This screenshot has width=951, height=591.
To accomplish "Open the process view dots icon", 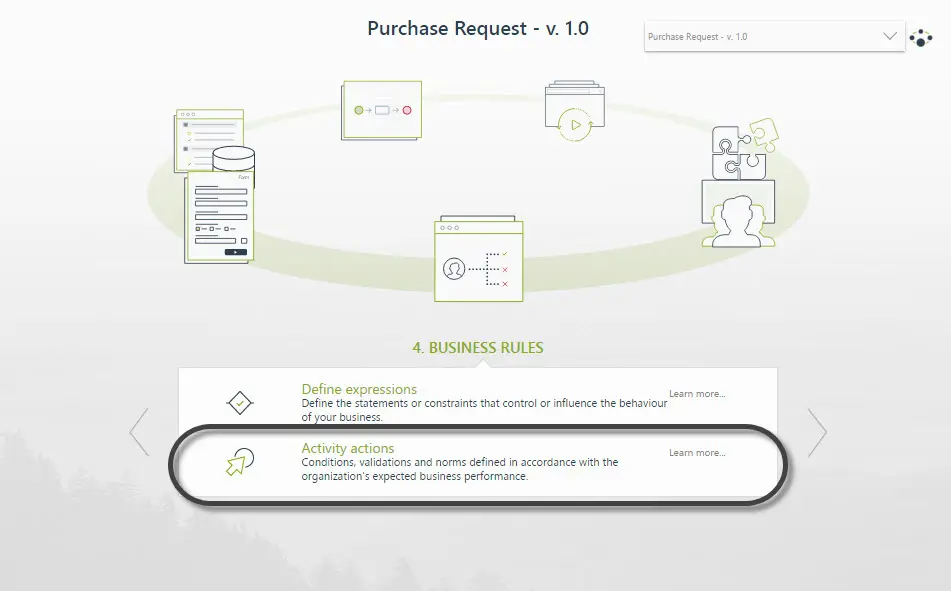I will [921, 38].
